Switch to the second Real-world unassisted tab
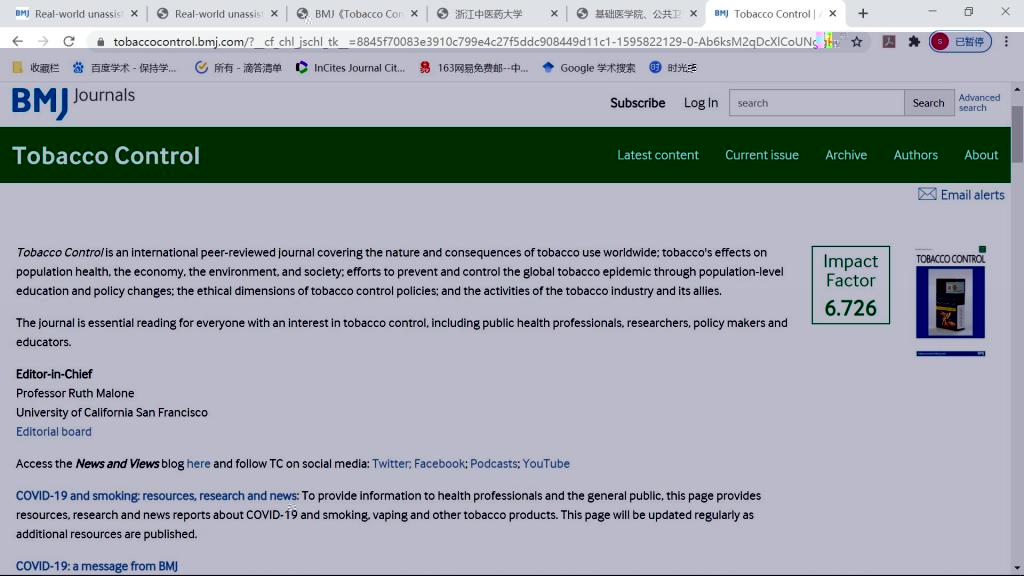The height and width of the screenshot is (576, 1024). (x=218, y=14)
